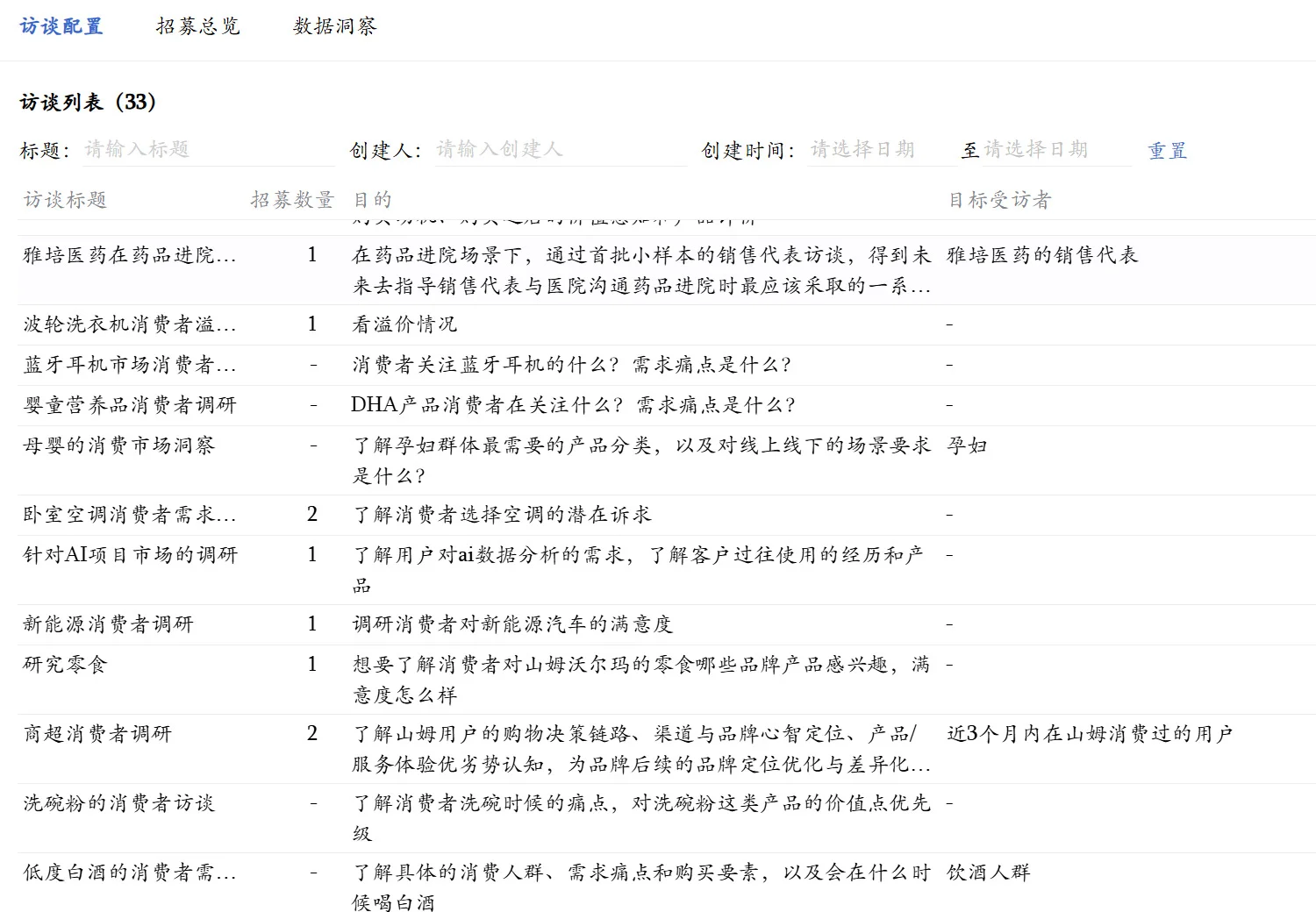Click the 饮酒人群 target respondent cell
This screenshot has height=912, width=1316.
tap(989, 873)
